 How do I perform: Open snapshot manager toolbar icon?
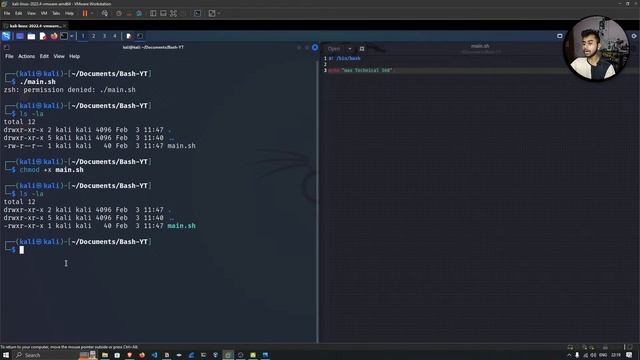coord(139,13)
